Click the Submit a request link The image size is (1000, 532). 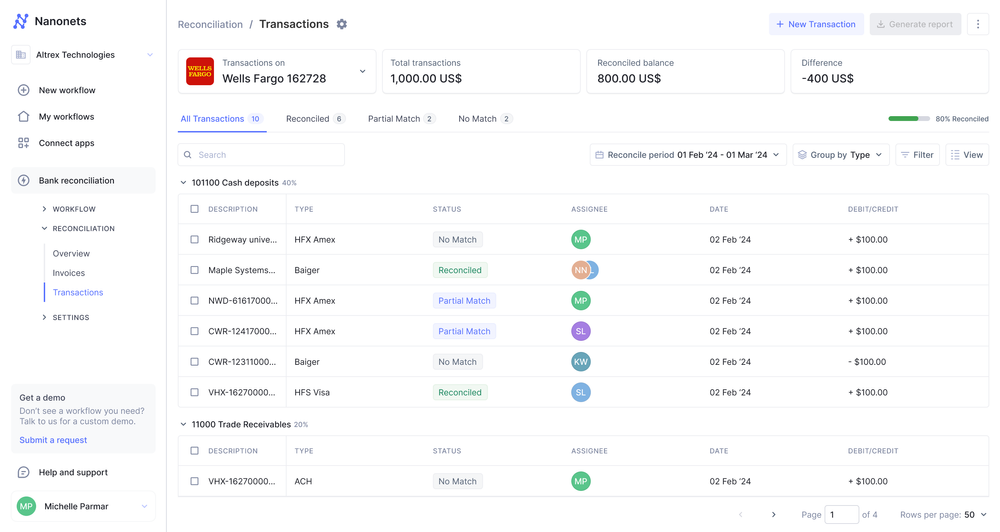click(53, 440)
